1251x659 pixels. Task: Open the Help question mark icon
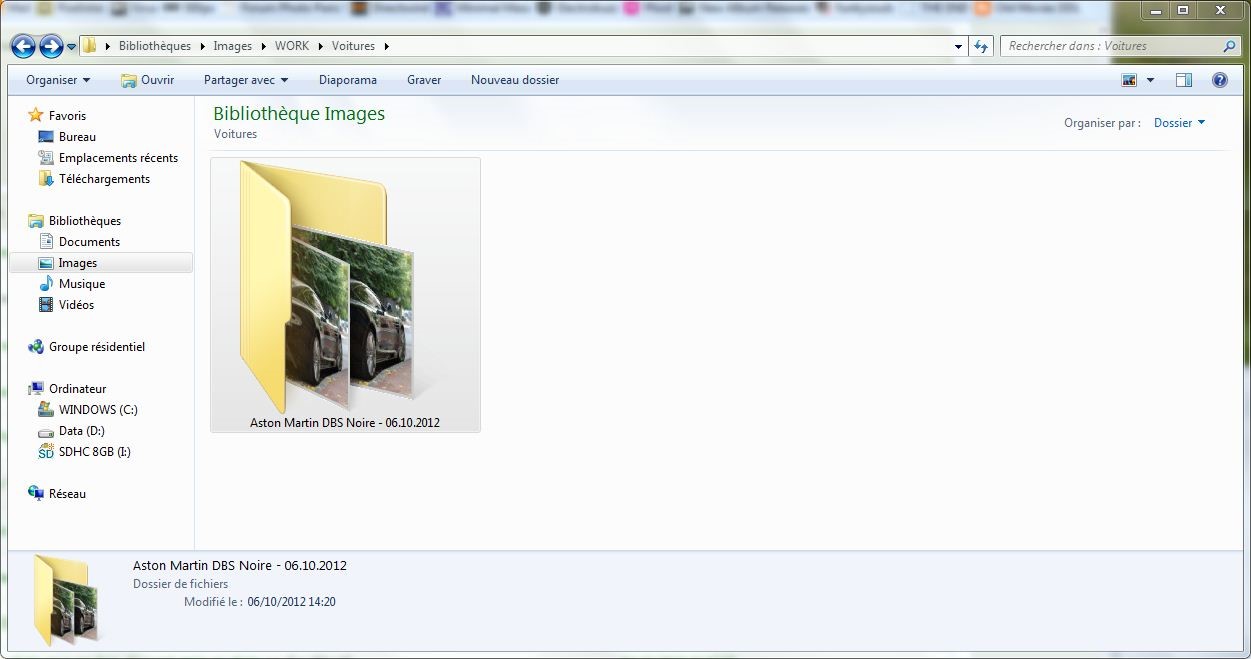pos(1219,80)
